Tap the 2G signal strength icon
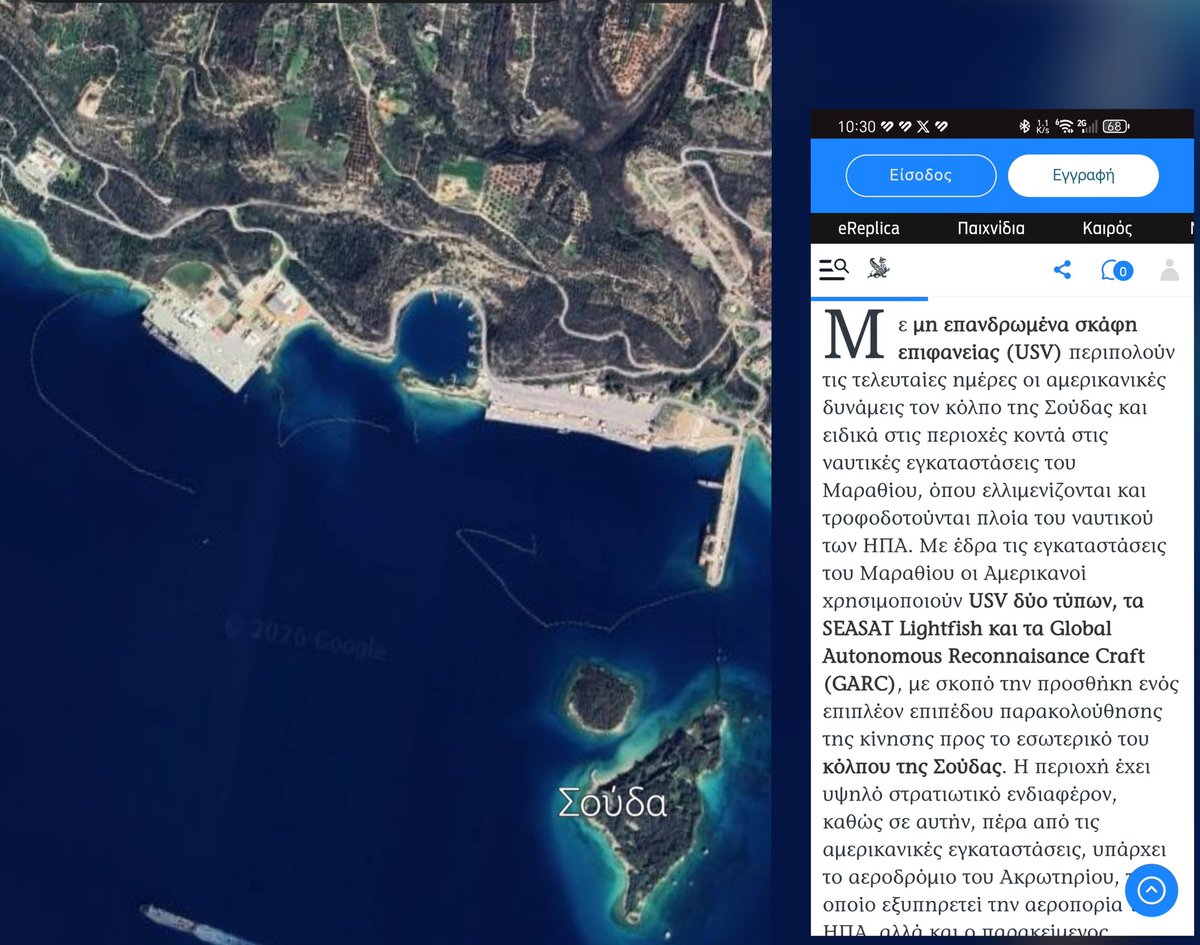This screenshot has width=1200, height=945. point(1087,126)
